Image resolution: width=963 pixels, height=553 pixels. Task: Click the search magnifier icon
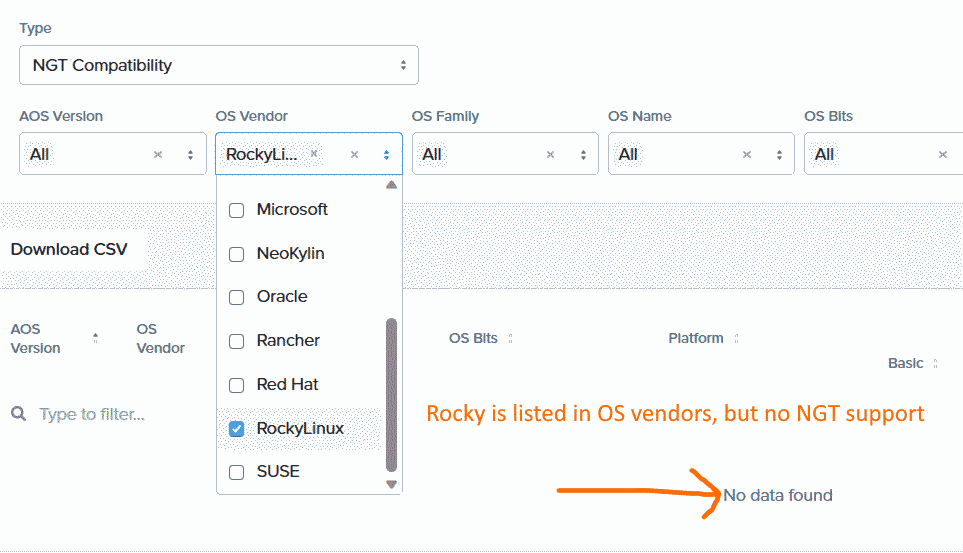[18, 414]
